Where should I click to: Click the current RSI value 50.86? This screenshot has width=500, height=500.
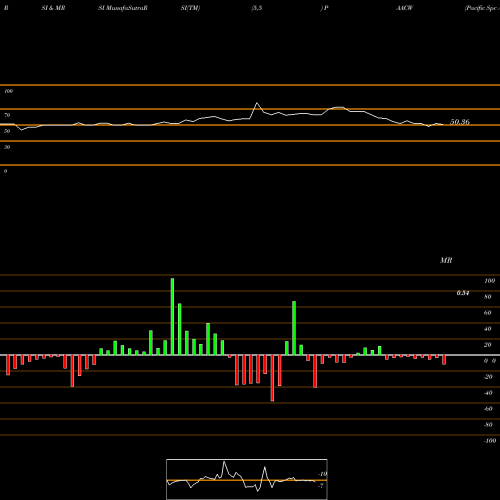click(460, 122)
